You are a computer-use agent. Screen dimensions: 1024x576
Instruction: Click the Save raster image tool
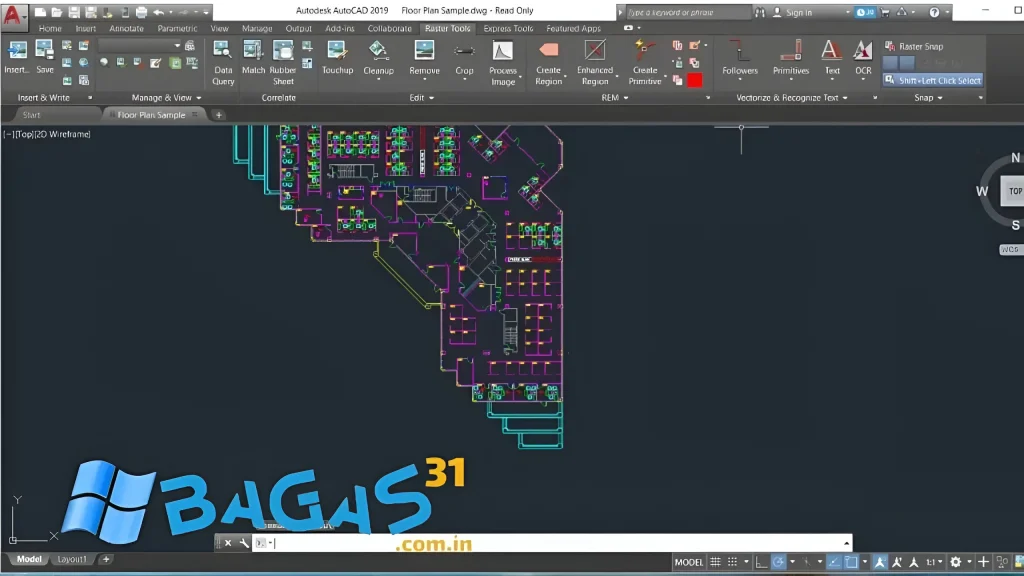coord(44,57)
